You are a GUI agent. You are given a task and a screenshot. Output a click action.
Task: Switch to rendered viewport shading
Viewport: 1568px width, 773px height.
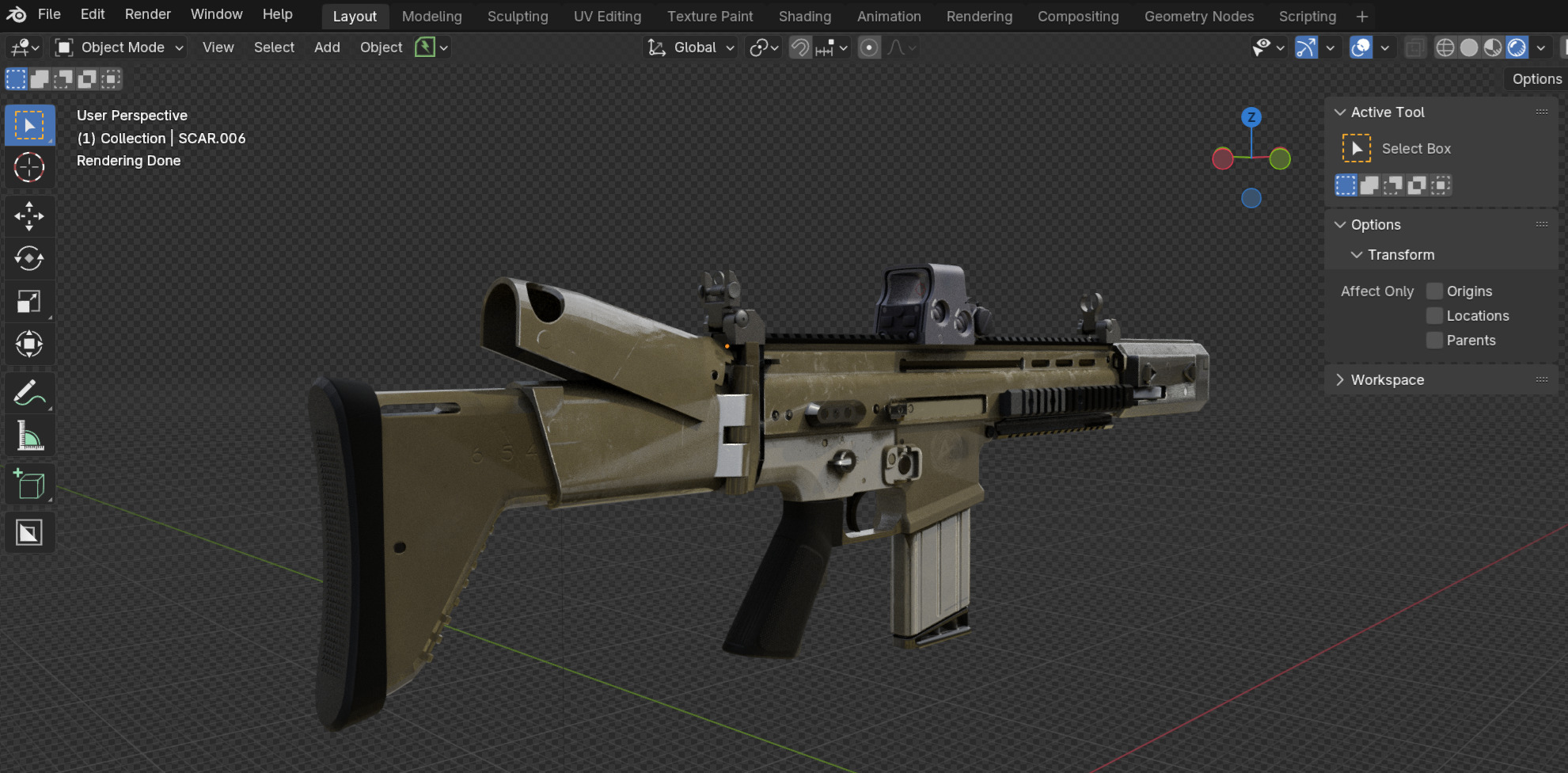click(x=1517, y=48)
